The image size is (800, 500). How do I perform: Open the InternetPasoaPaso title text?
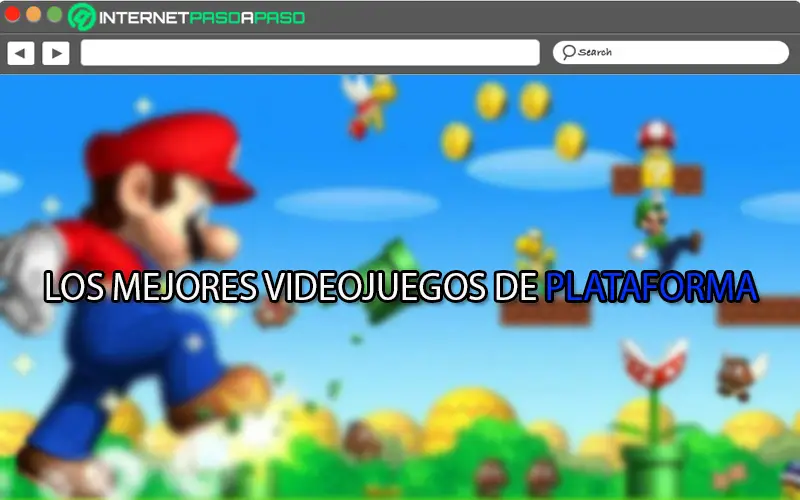pyautogui.click(x=202, y=18)
